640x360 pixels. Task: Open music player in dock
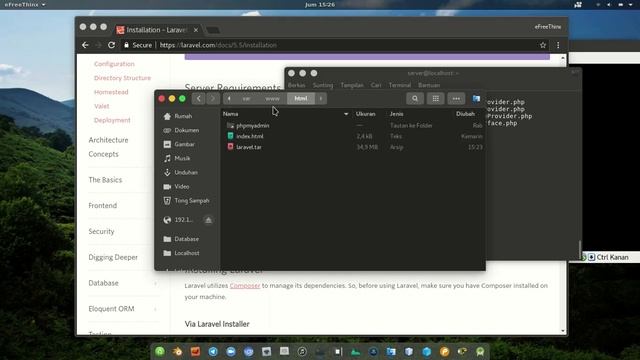(302, 351)
